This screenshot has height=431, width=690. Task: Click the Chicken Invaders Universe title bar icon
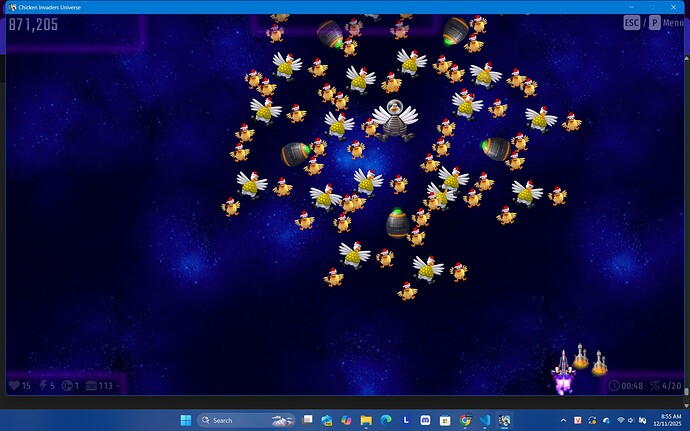(12, 7)
